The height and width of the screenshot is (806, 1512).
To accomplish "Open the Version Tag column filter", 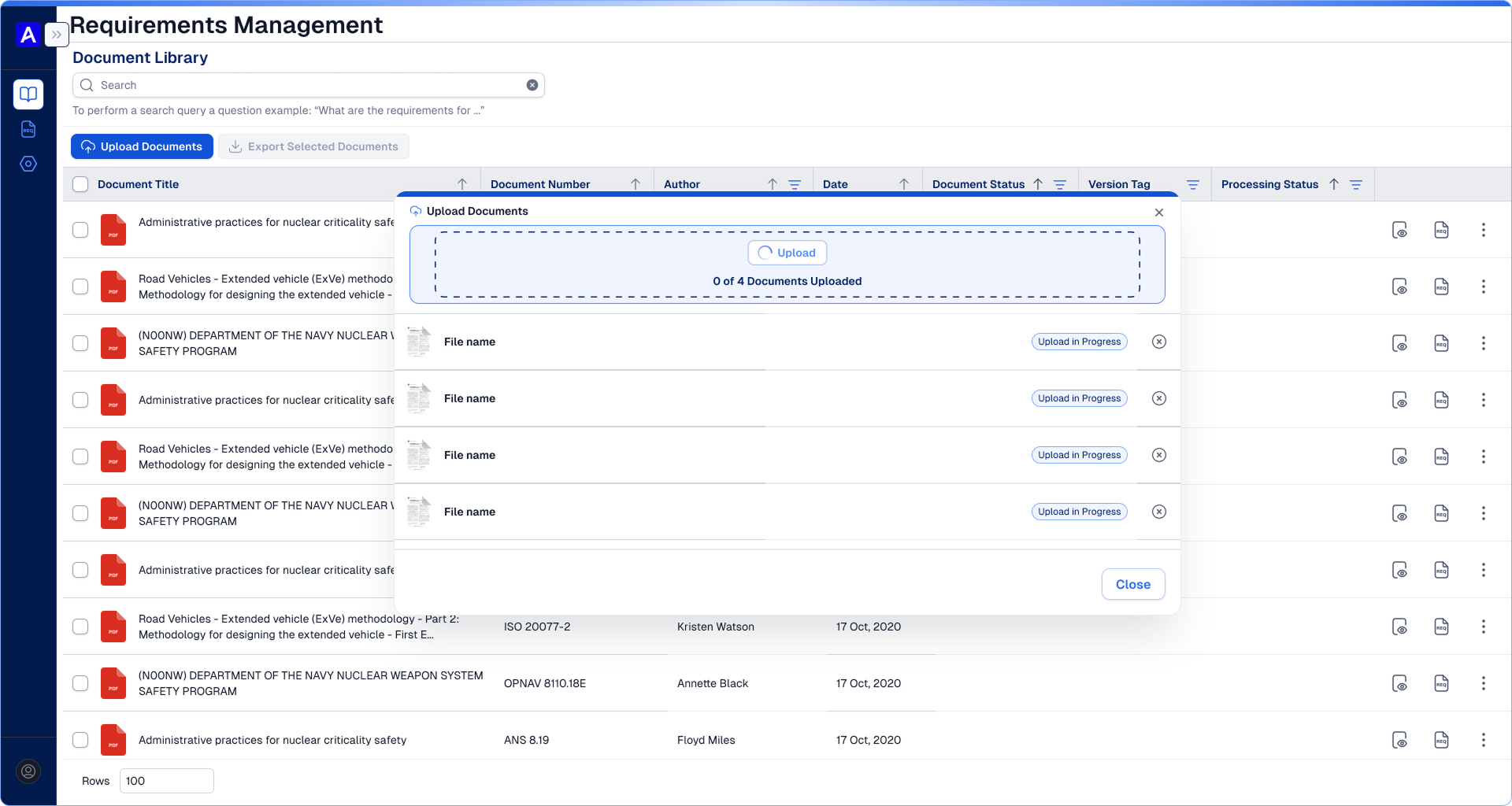I will 1193,184.
